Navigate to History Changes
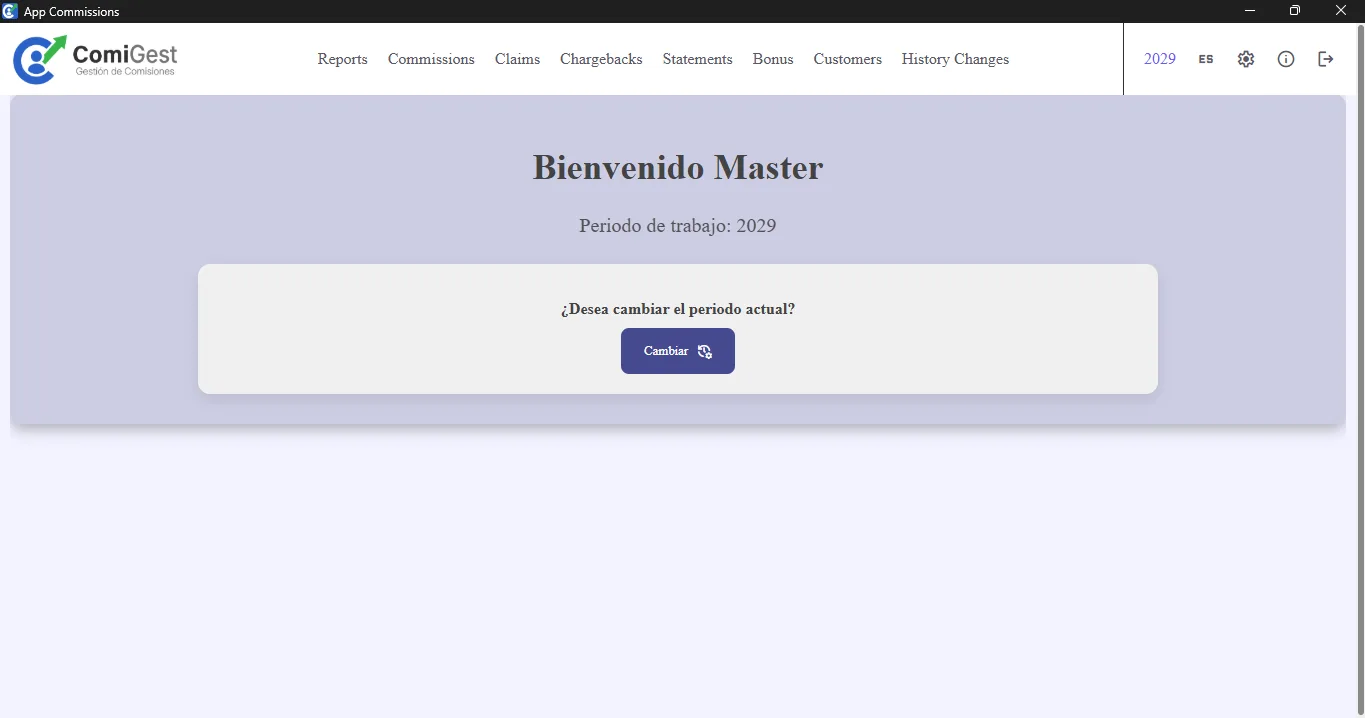 (x=955, y=59)
